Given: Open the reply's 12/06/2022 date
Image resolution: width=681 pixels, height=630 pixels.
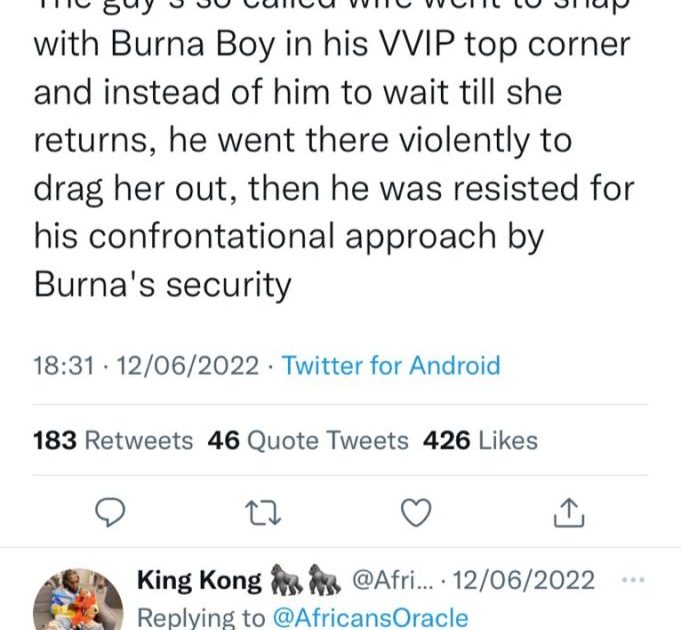Looking at the screenshot, I should [x=528, y=580].
